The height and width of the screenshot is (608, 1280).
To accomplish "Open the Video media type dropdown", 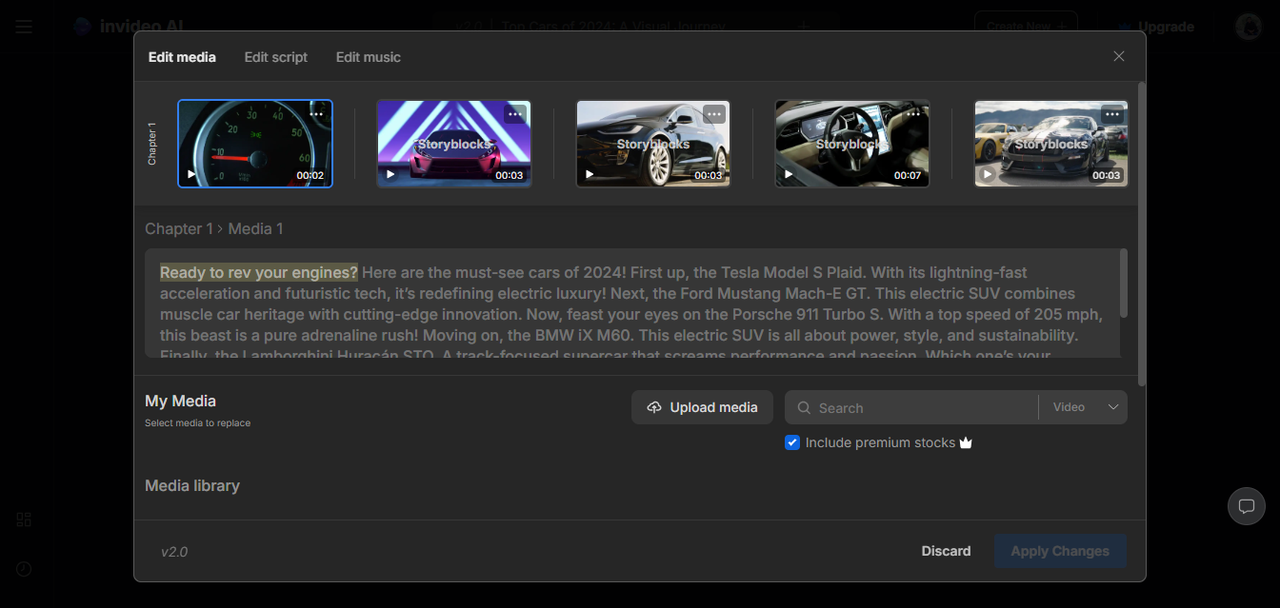I will [1084, 407].
